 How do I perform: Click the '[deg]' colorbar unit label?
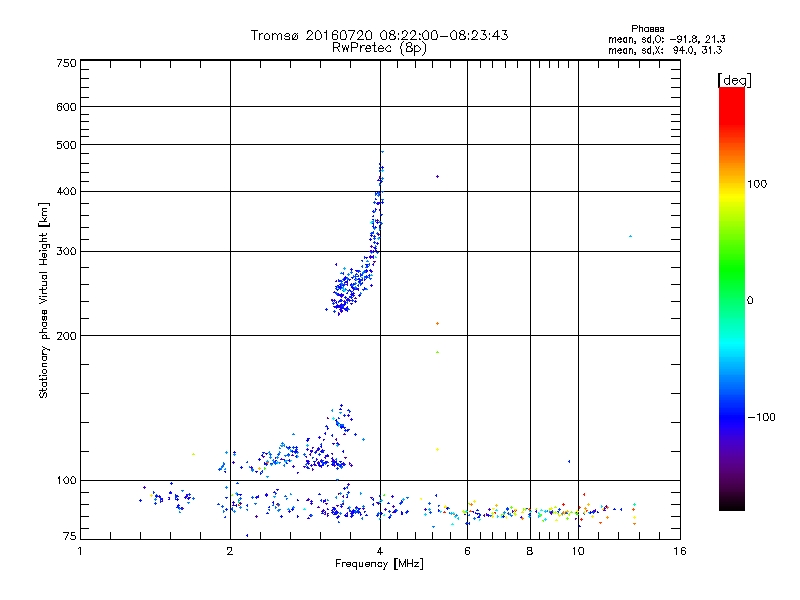coord(734,80)
